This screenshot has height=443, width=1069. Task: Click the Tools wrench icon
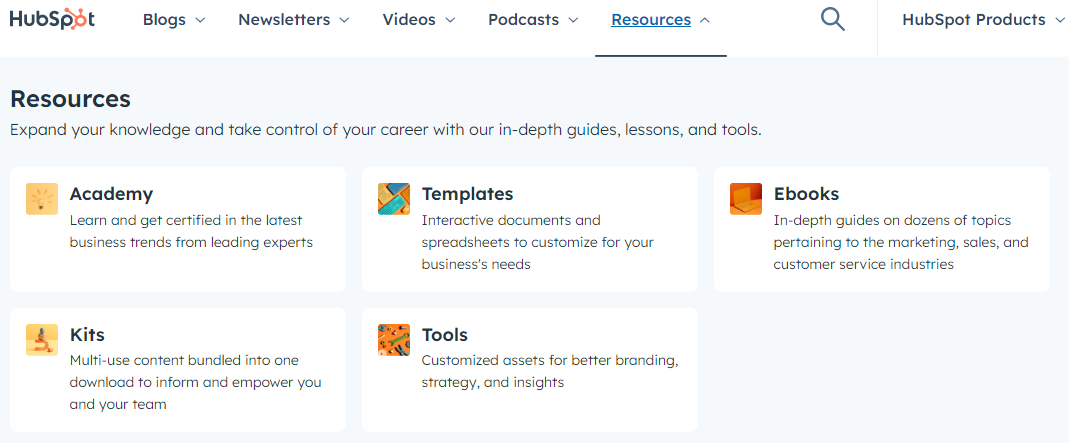coord(393,339)
